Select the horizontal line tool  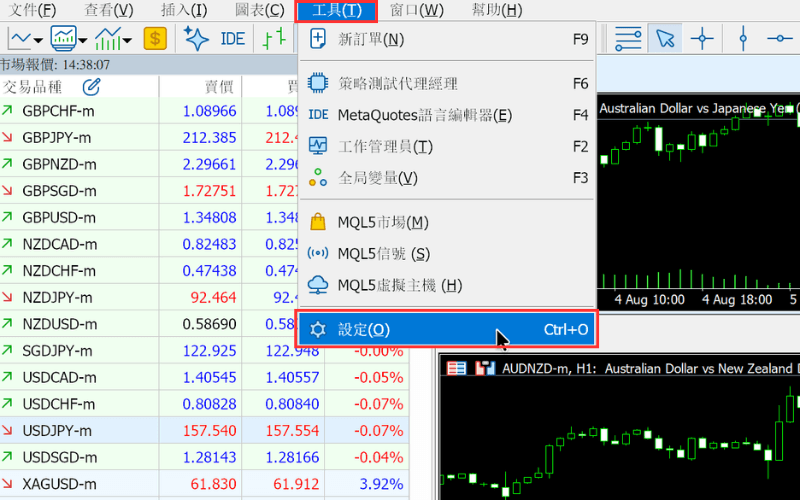point(780,38)
